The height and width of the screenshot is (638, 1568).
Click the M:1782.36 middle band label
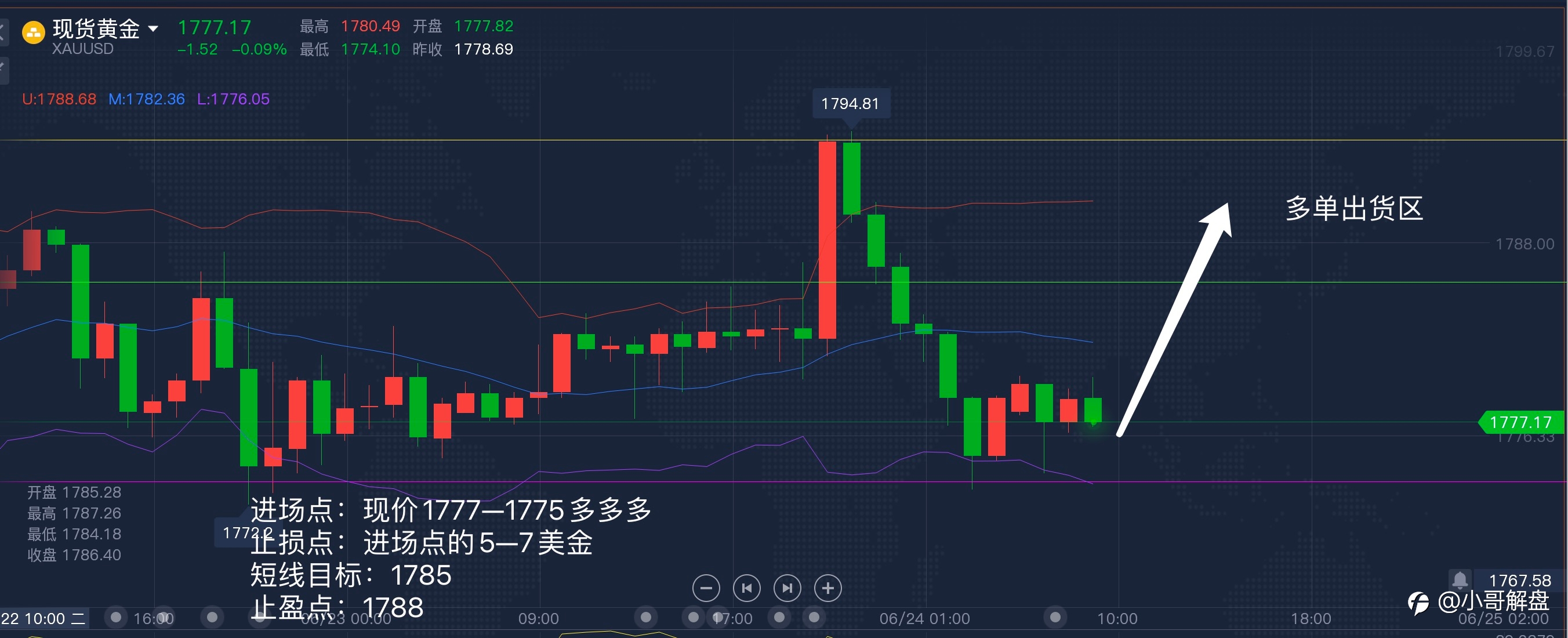pos(147,99)
